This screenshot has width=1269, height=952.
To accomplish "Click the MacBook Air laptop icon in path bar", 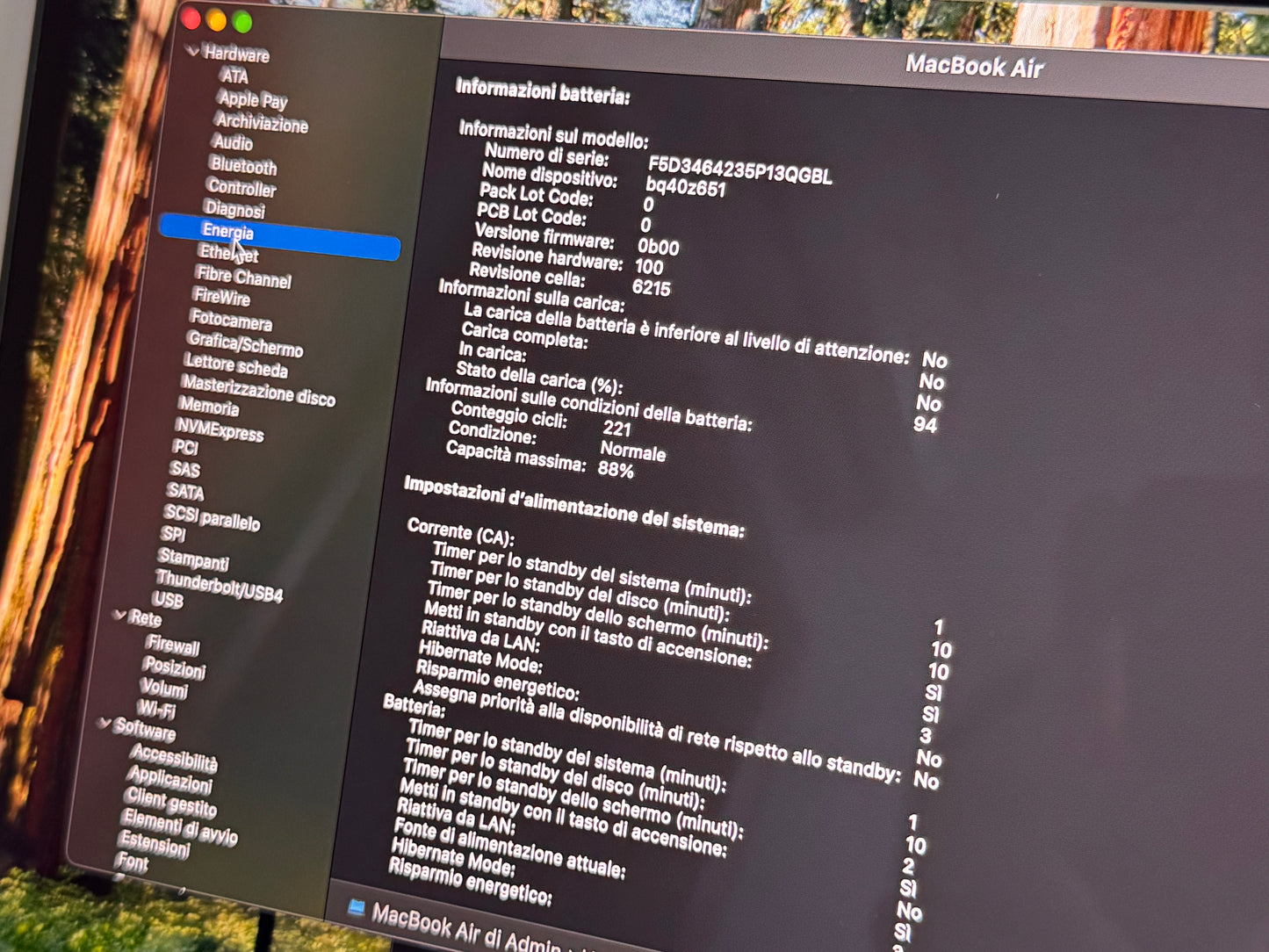I will (356, 908).
